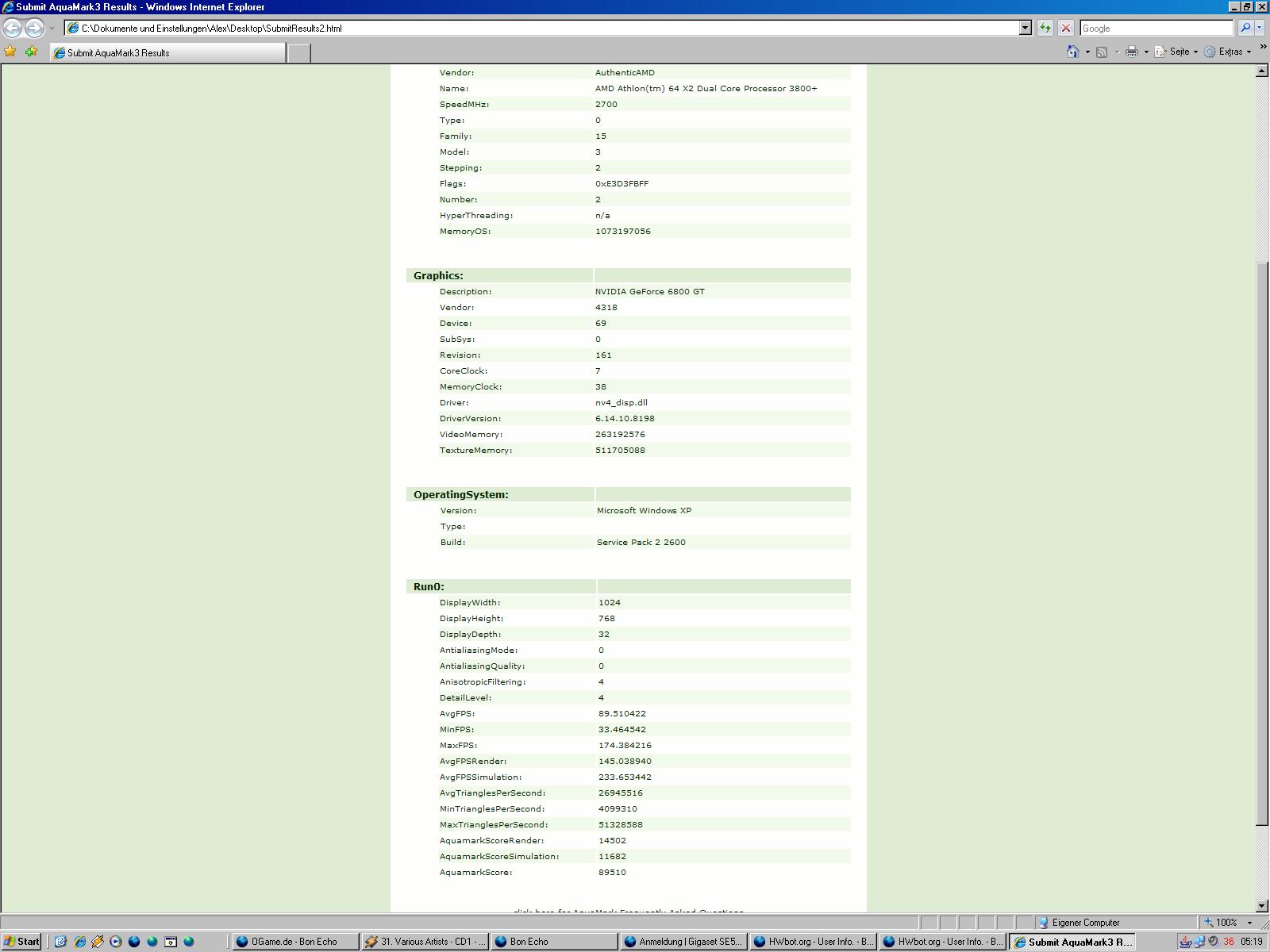Click the red Stop loading icon

click(1066, 28)
